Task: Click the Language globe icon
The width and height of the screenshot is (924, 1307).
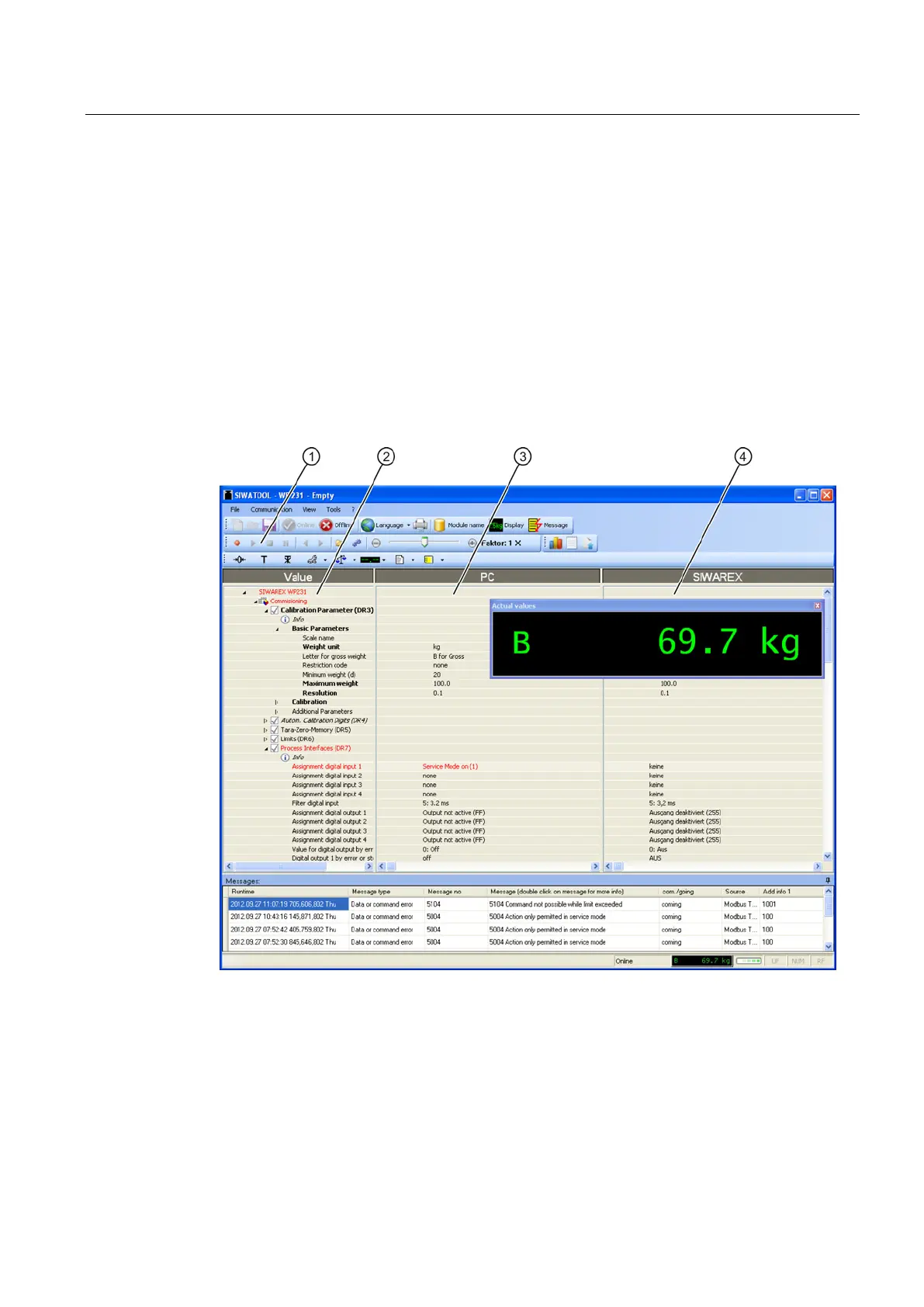Action: 368,525
